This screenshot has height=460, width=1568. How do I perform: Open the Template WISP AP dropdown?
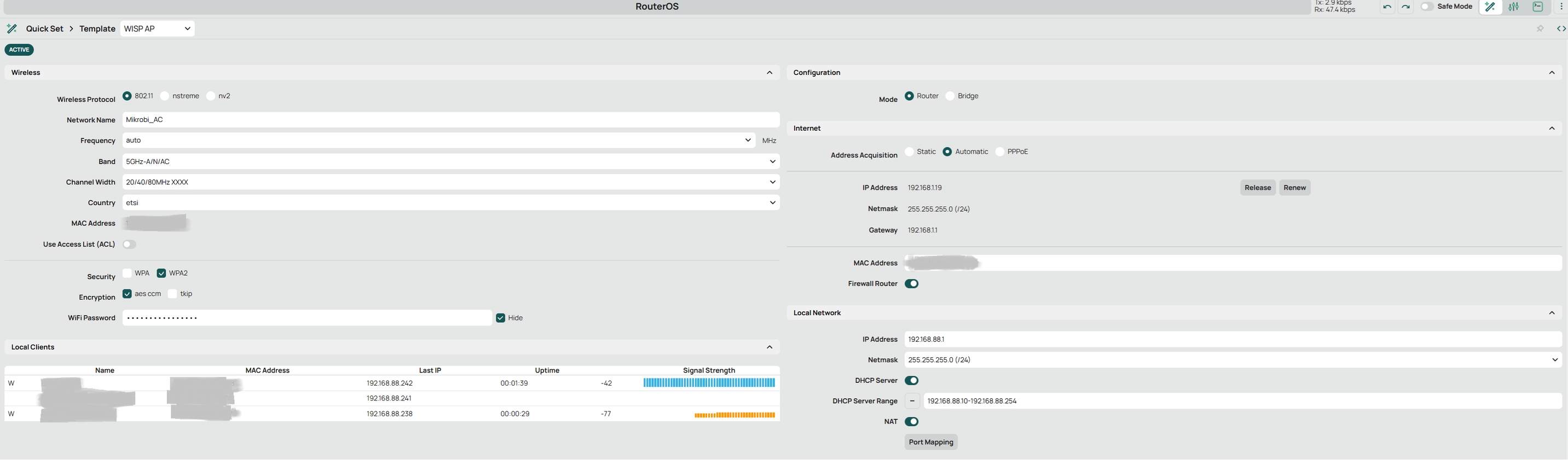(x=157, y=28)
